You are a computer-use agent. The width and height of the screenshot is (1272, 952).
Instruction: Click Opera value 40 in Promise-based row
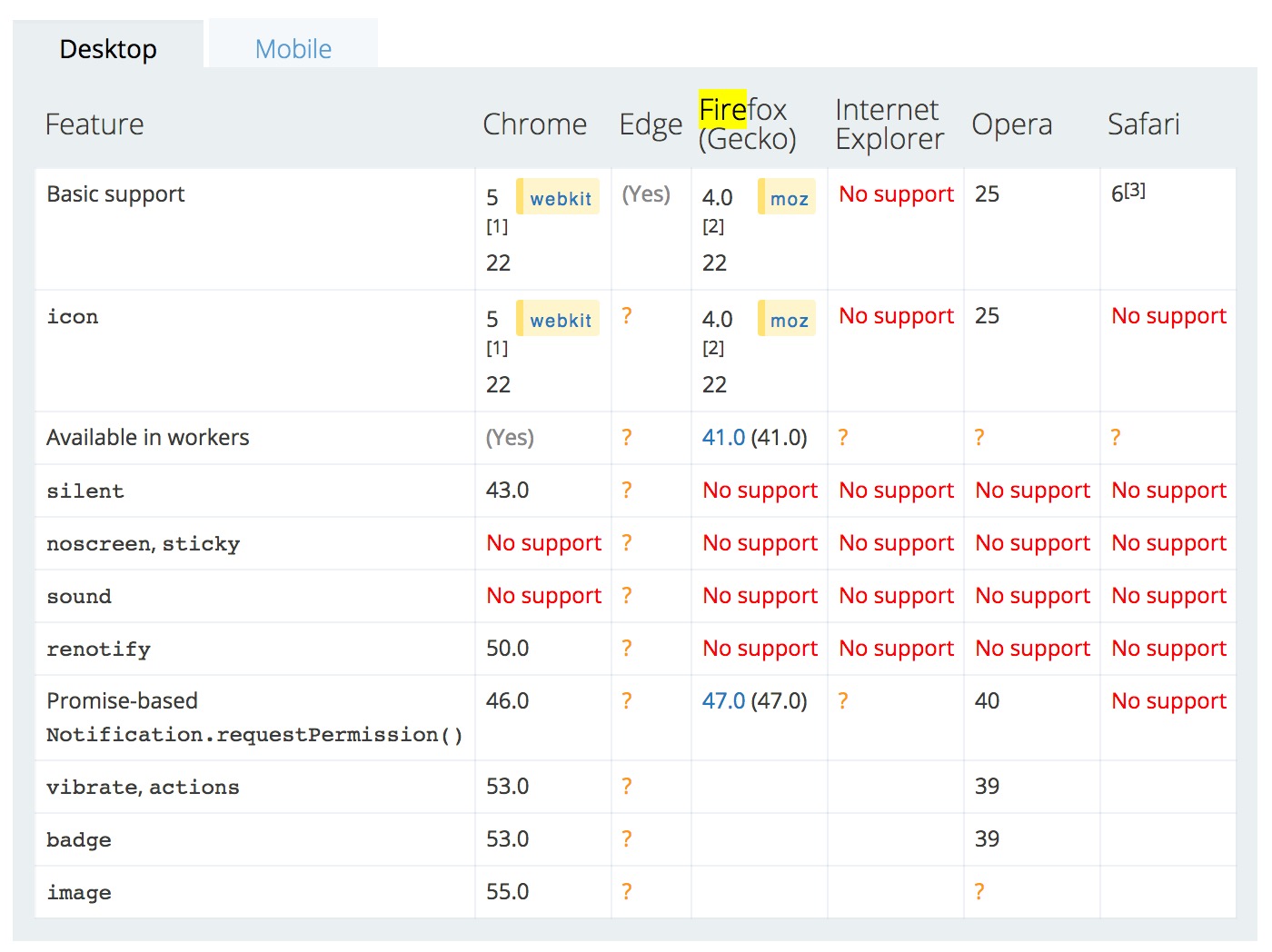[x=987, y=700]
